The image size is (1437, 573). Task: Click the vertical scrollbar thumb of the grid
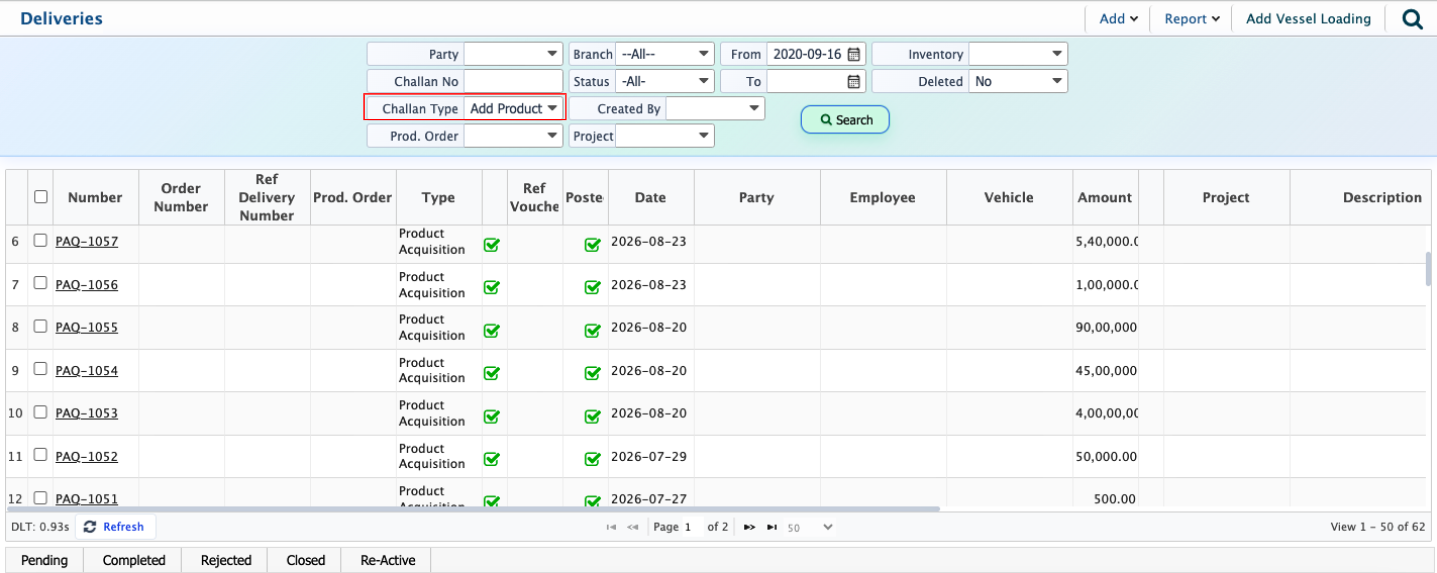[x=1428, y=268]
